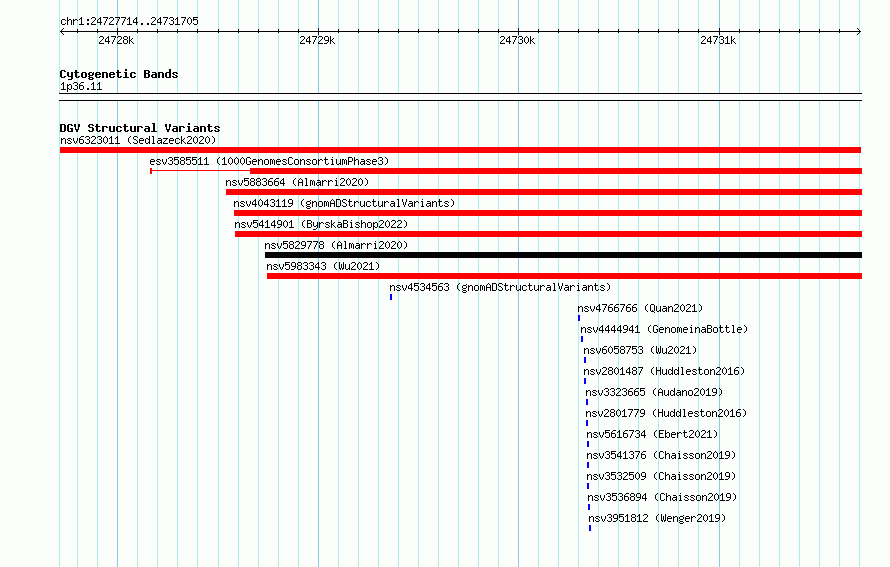
Task: Open nsv3536894 (Chaisson2019) label
Action: click(662, 497)
